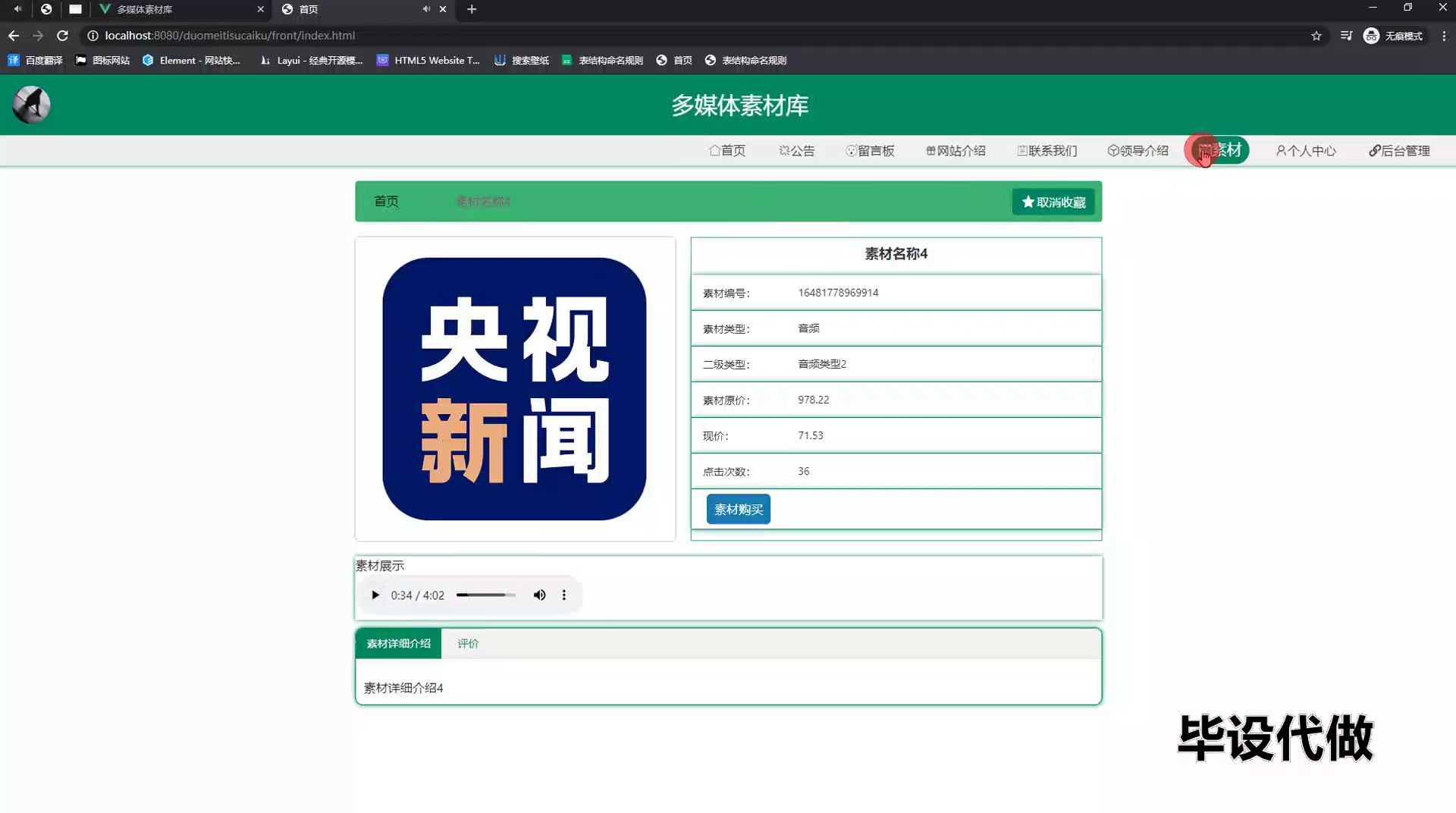
Task: Navigate to 首页 in site menu
Action: (726, 150)
